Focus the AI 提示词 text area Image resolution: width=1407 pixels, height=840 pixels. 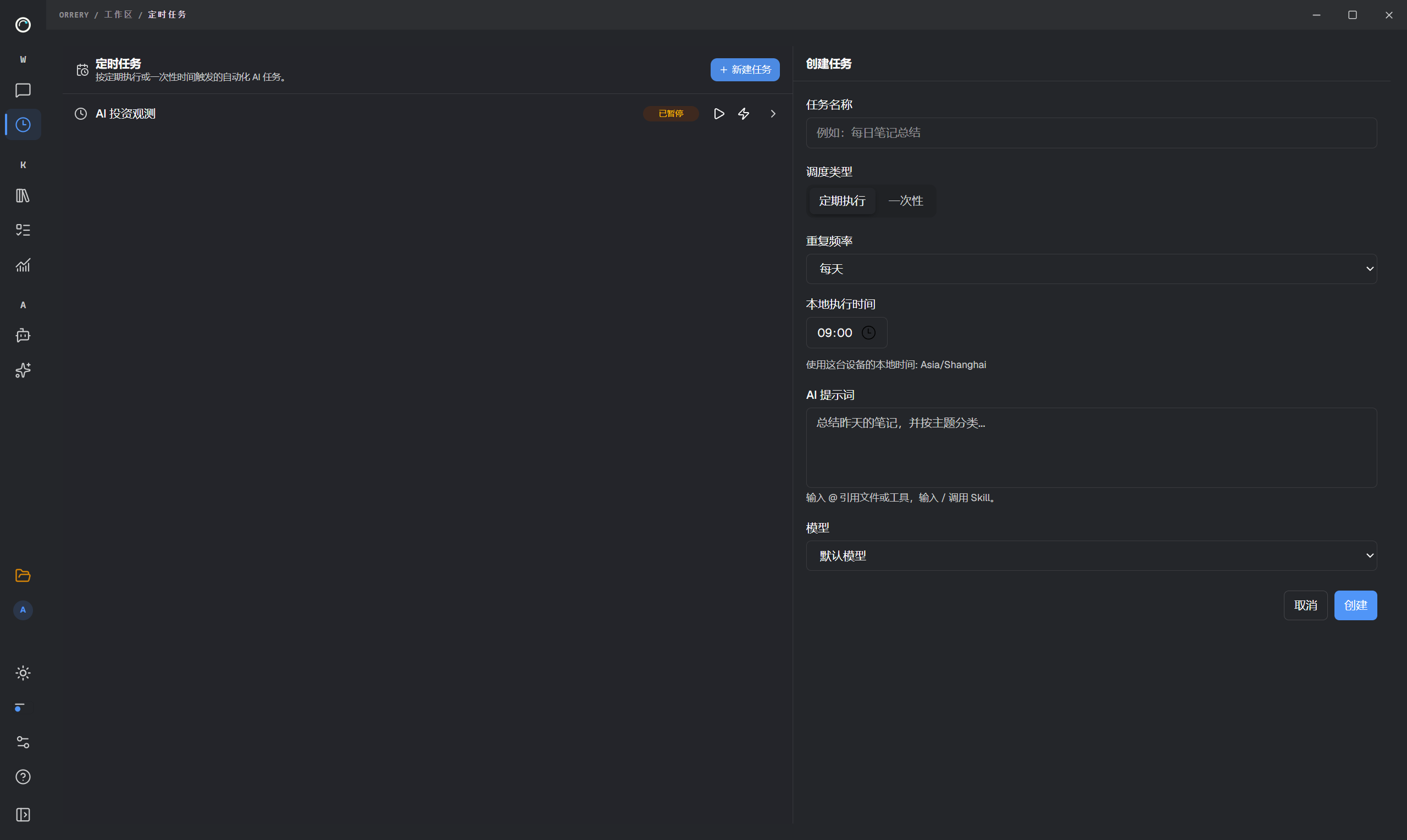(x=1091, y=448)
